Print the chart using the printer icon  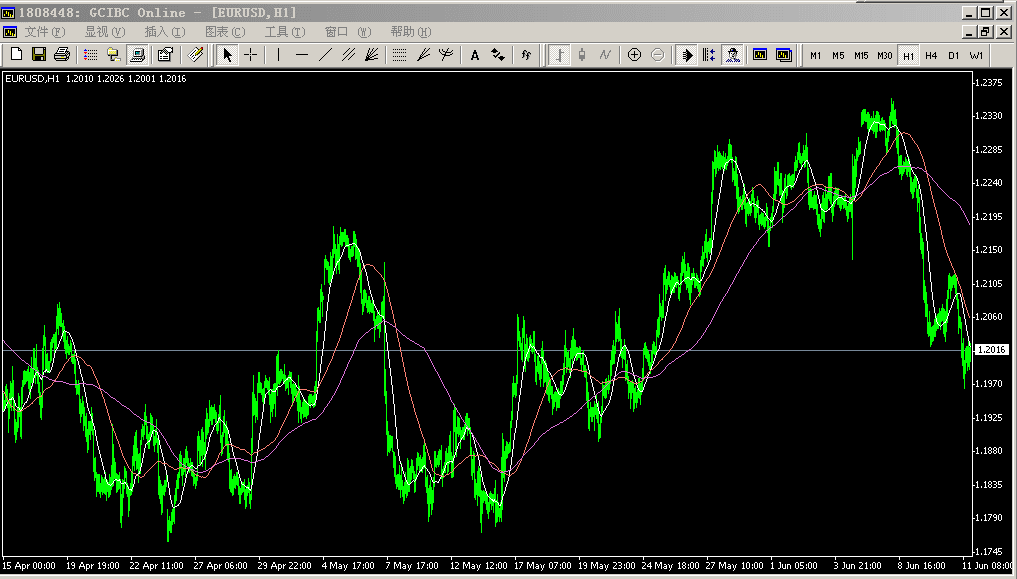point(62,55)
